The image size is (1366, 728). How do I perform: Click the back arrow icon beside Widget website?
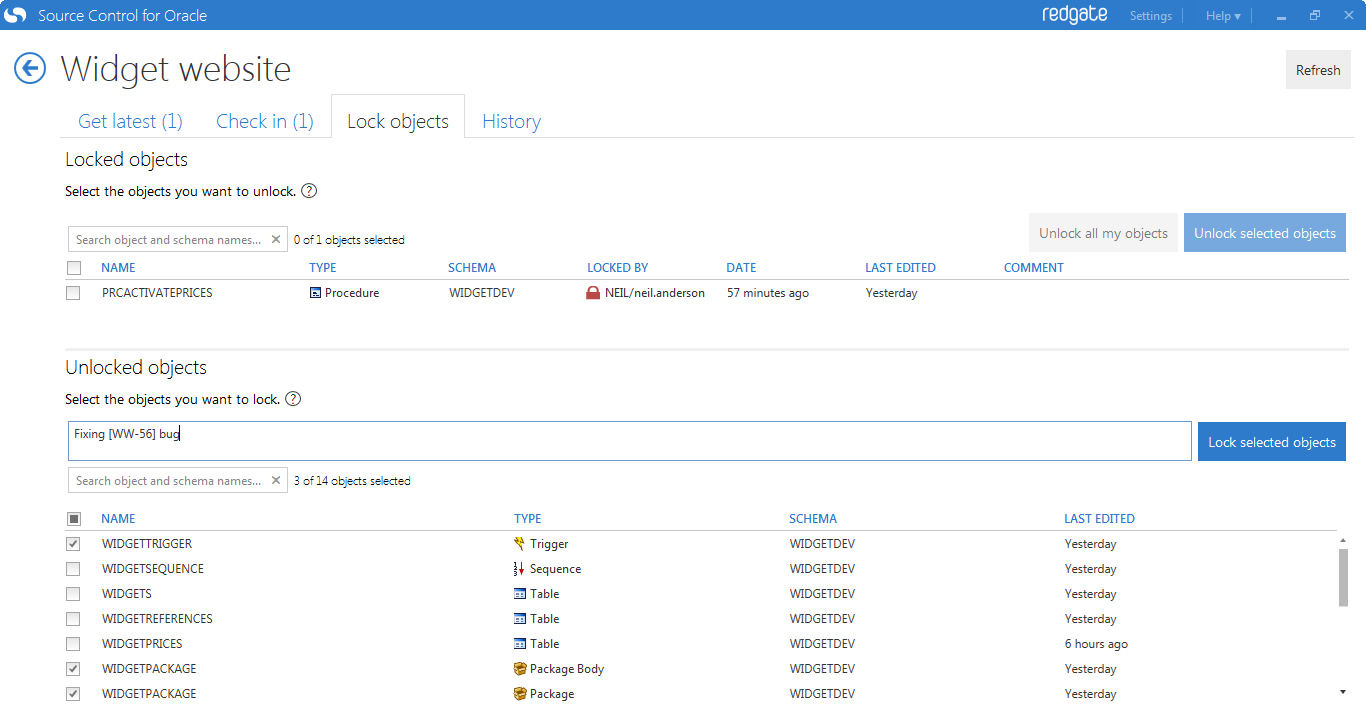click(x=30, y=68)
